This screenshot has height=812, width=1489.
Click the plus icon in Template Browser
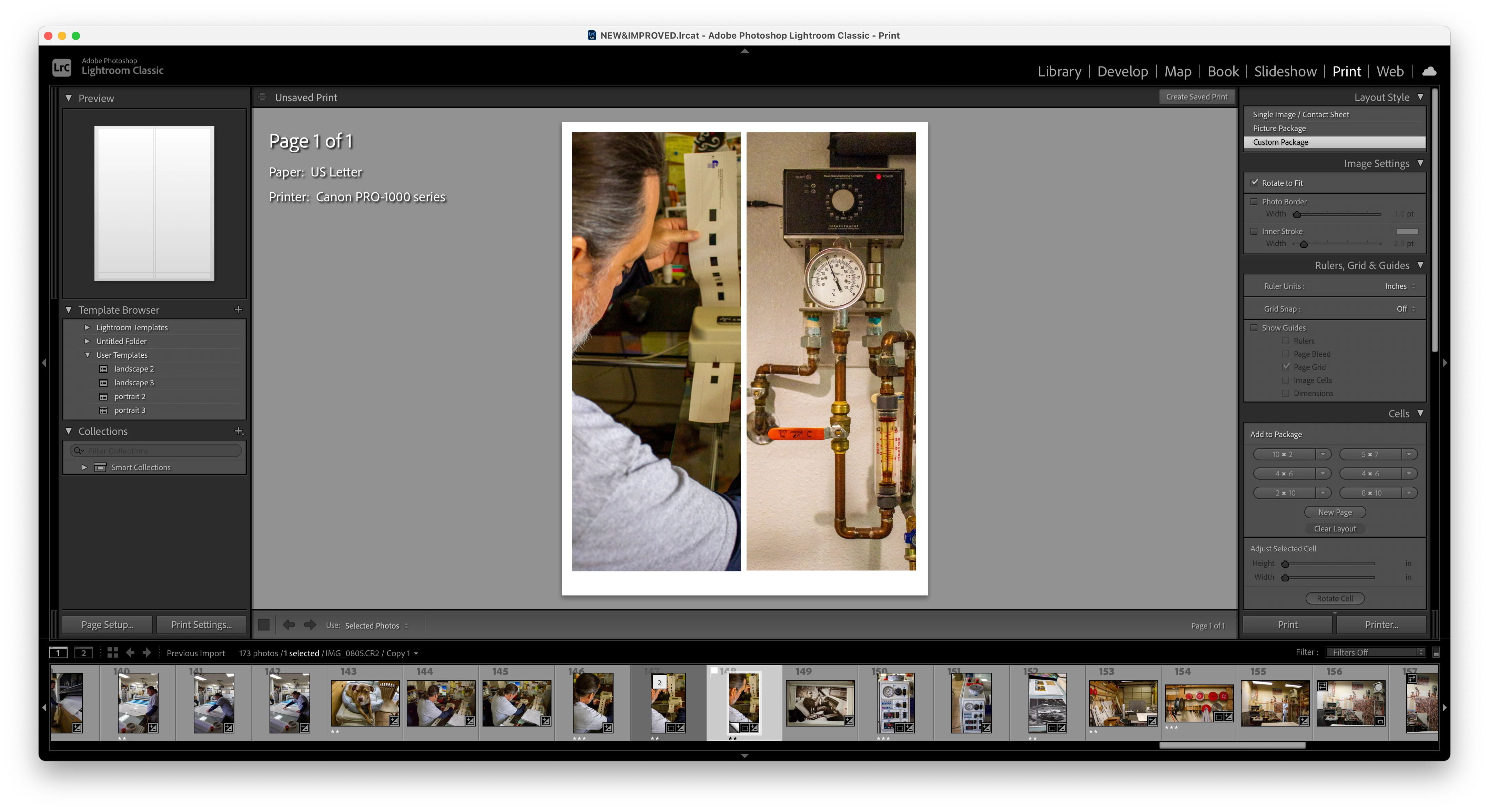(238, 310)
